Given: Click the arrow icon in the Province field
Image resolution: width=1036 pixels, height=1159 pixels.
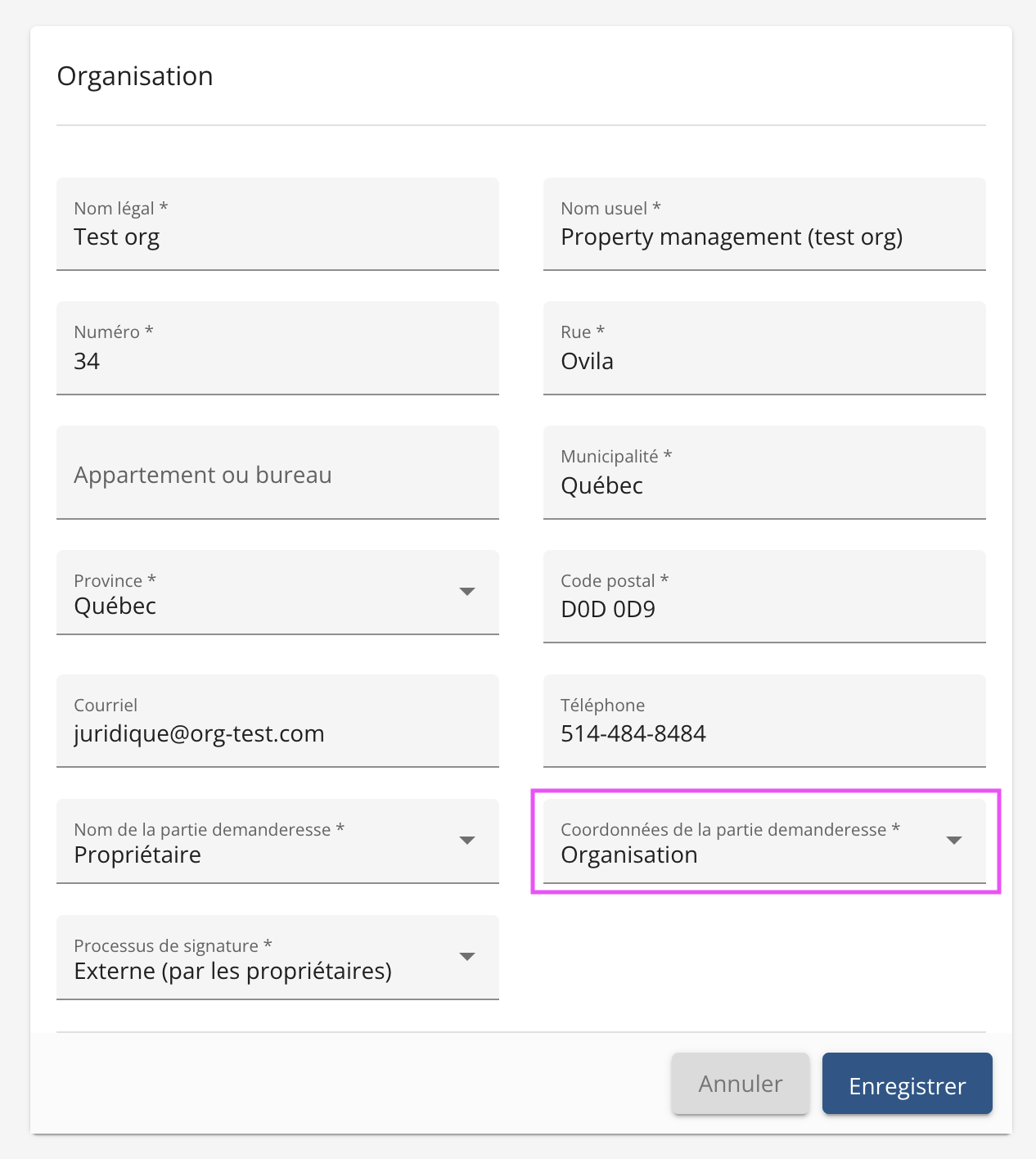Looking at the screenshot, I should [x=467, y=592].
